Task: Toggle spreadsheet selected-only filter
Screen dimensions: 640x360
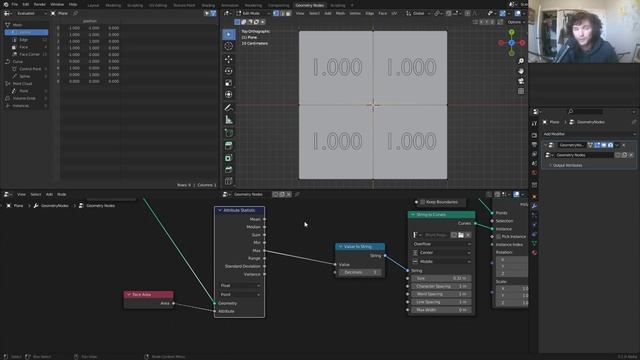Action: pyautogui.click(x=207, y=13)
